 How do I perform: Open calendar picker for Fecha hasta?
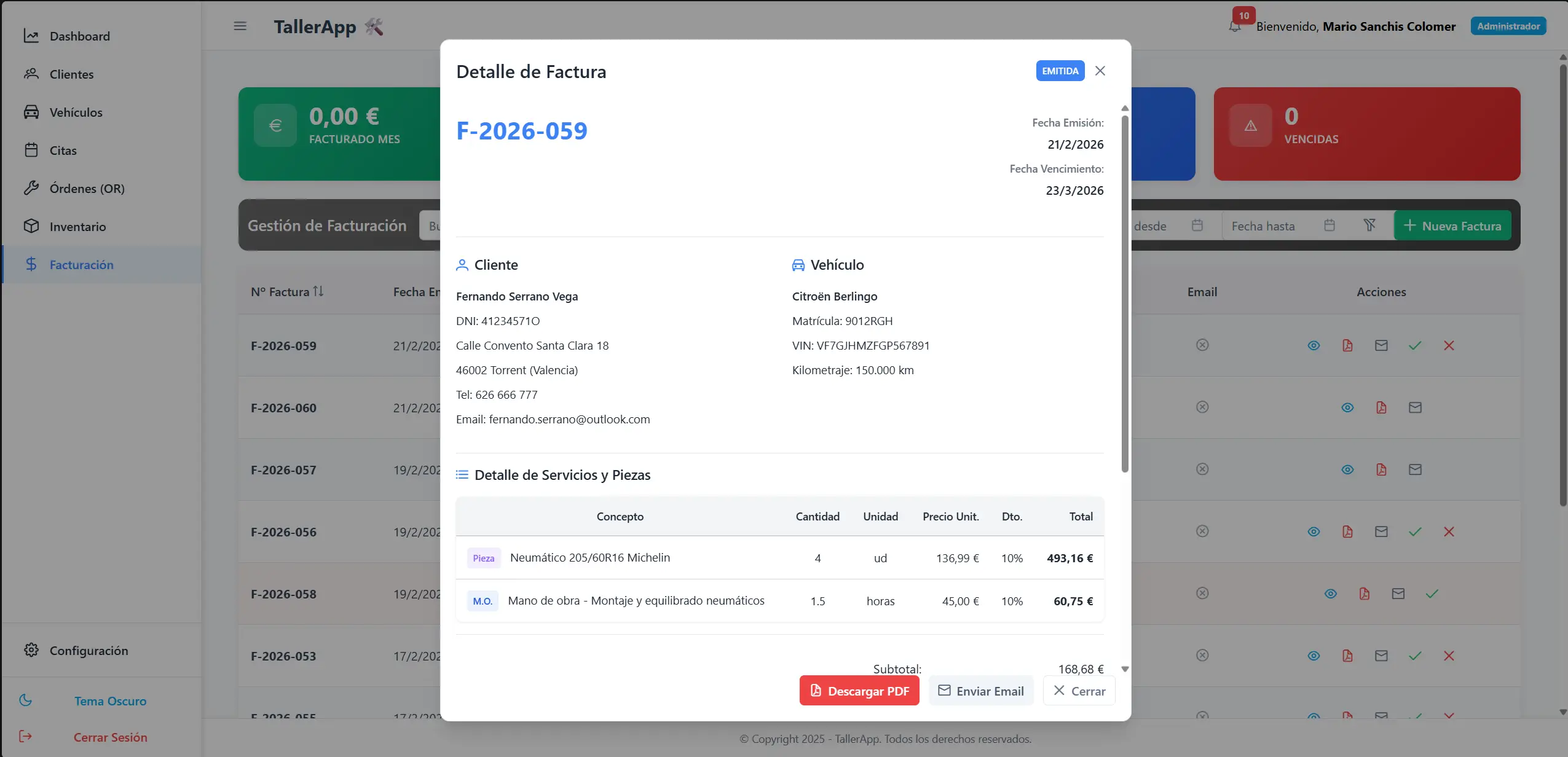pyautogui.click(x=1329, y=226)
